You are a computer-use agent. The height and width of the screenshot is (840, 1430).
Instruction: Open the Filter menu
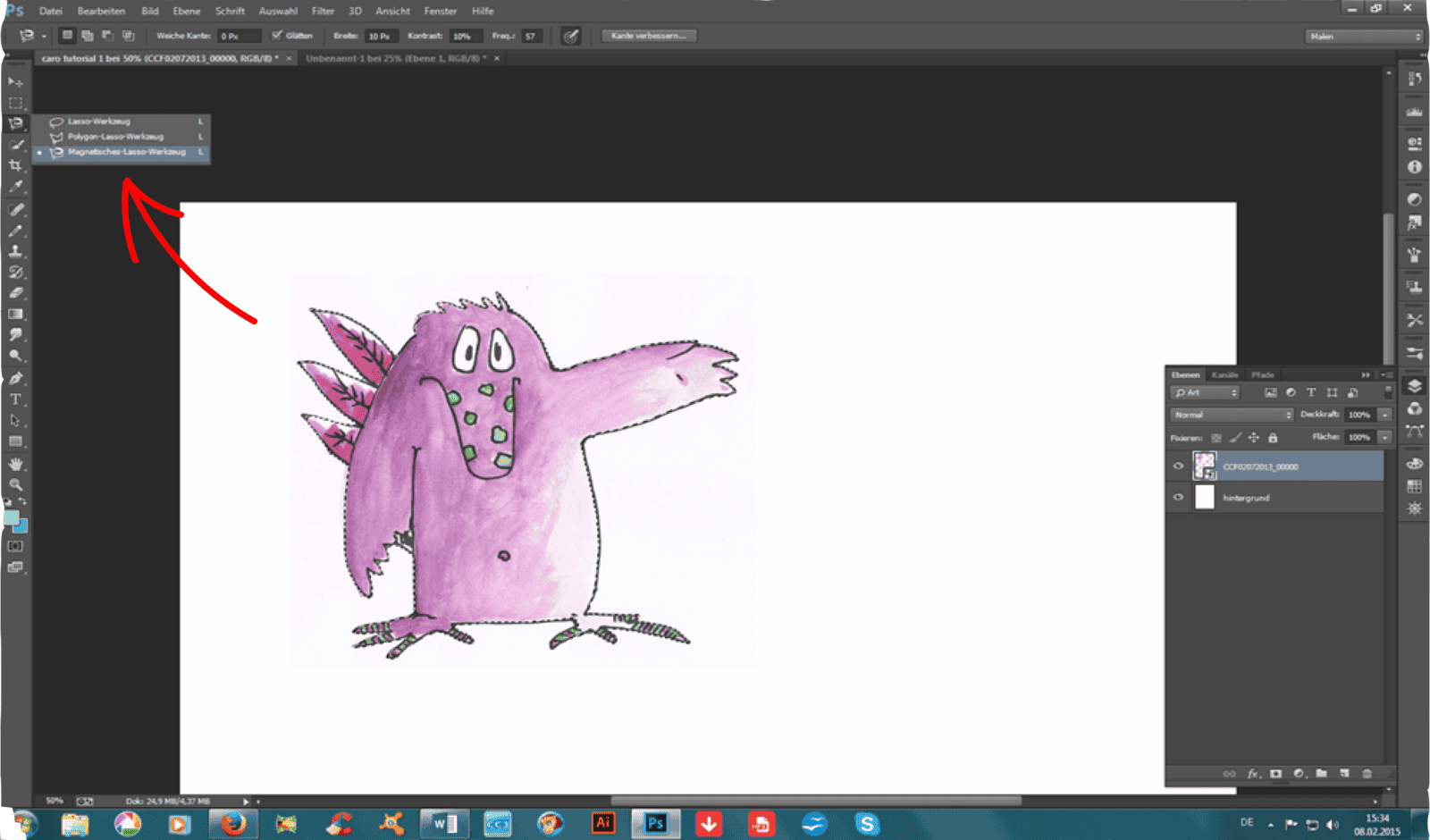323,11
